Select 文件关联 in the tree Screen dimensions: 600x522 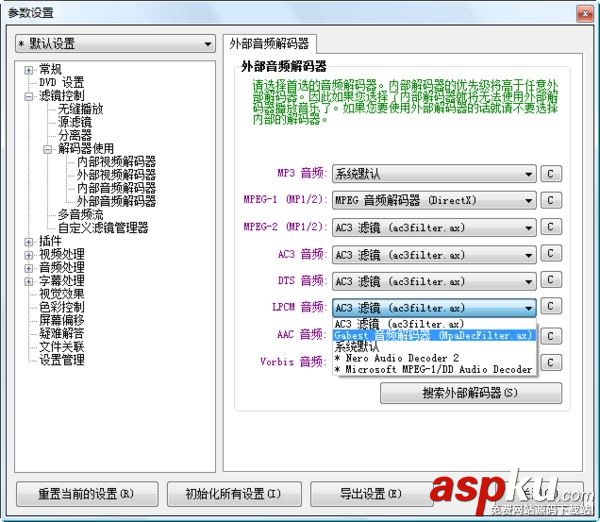pos(62,347)
